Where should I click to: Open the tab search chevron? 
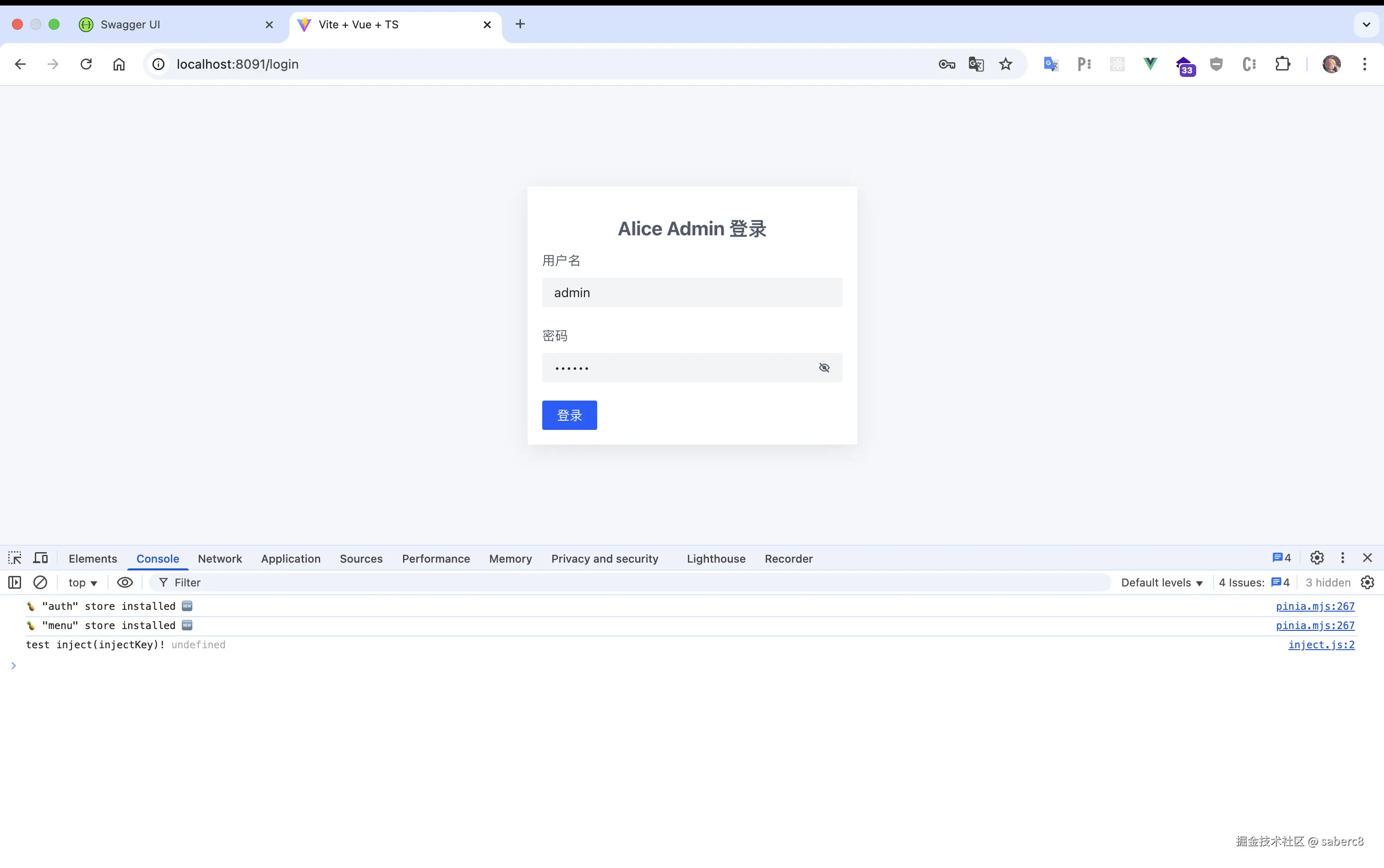point(1366,24)
